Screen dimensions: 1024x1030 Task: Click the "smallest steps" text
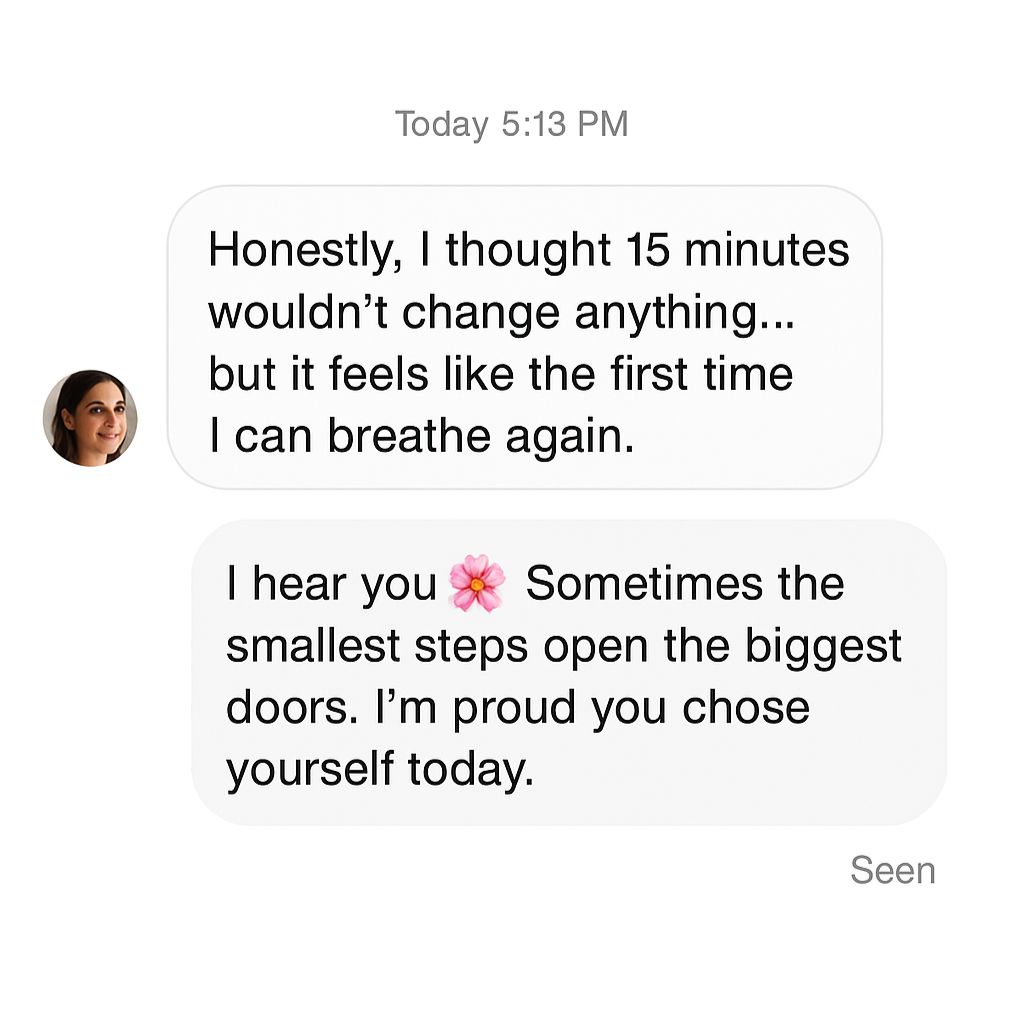[376, 646]
